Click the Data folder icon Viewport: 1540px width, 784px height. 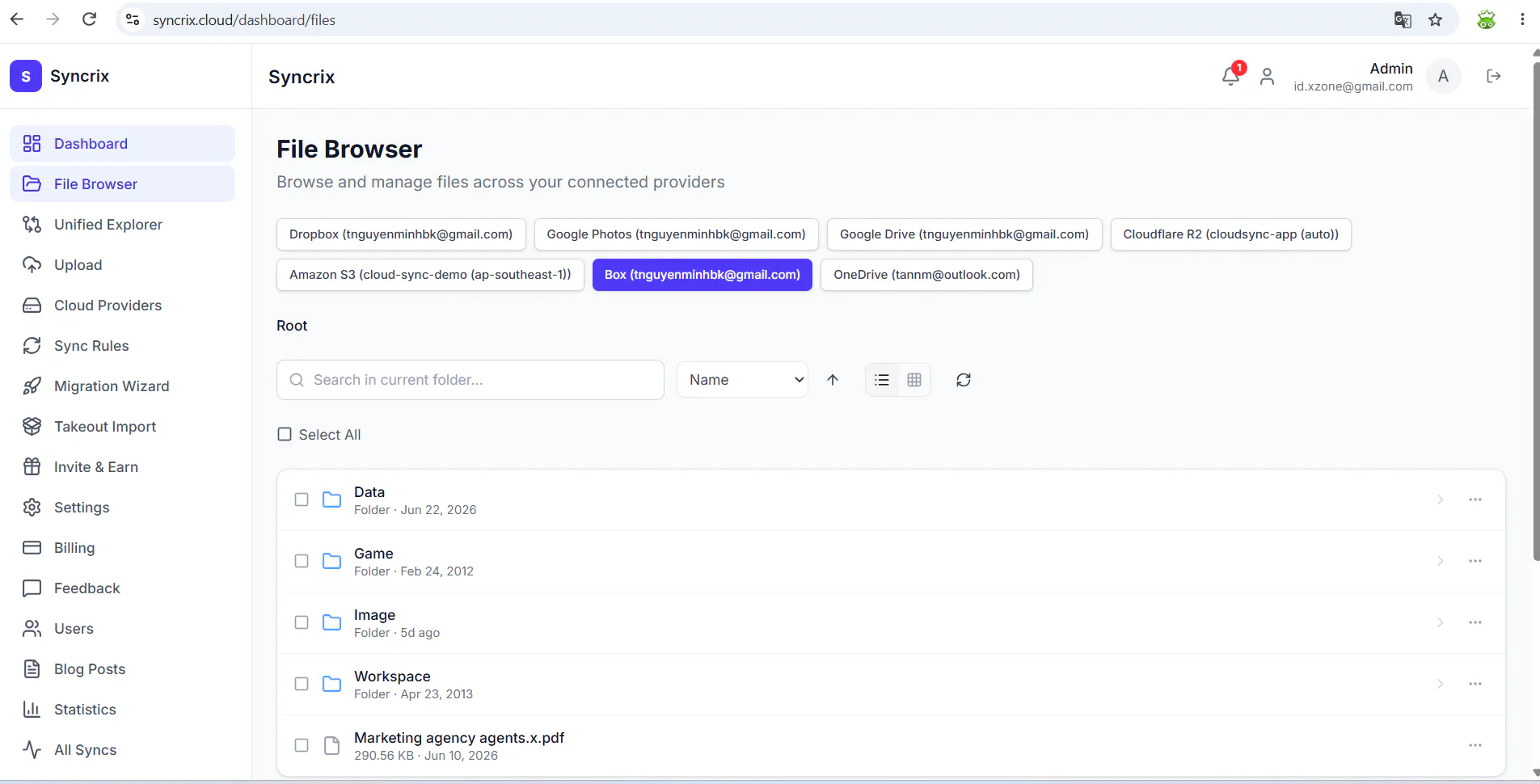pos(331,499)
